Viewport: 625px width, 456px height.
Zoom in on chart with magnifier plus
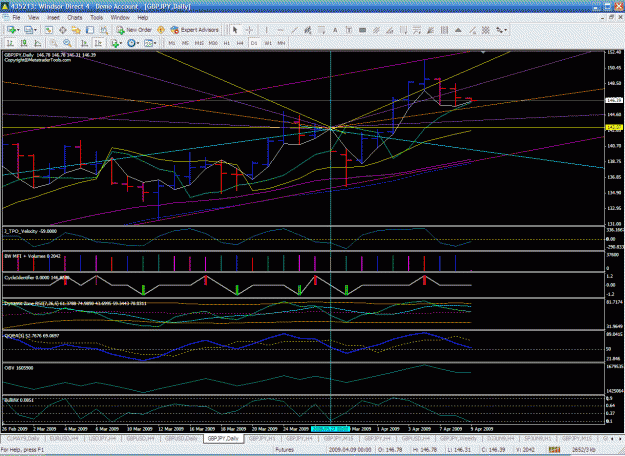coord(53,43)
